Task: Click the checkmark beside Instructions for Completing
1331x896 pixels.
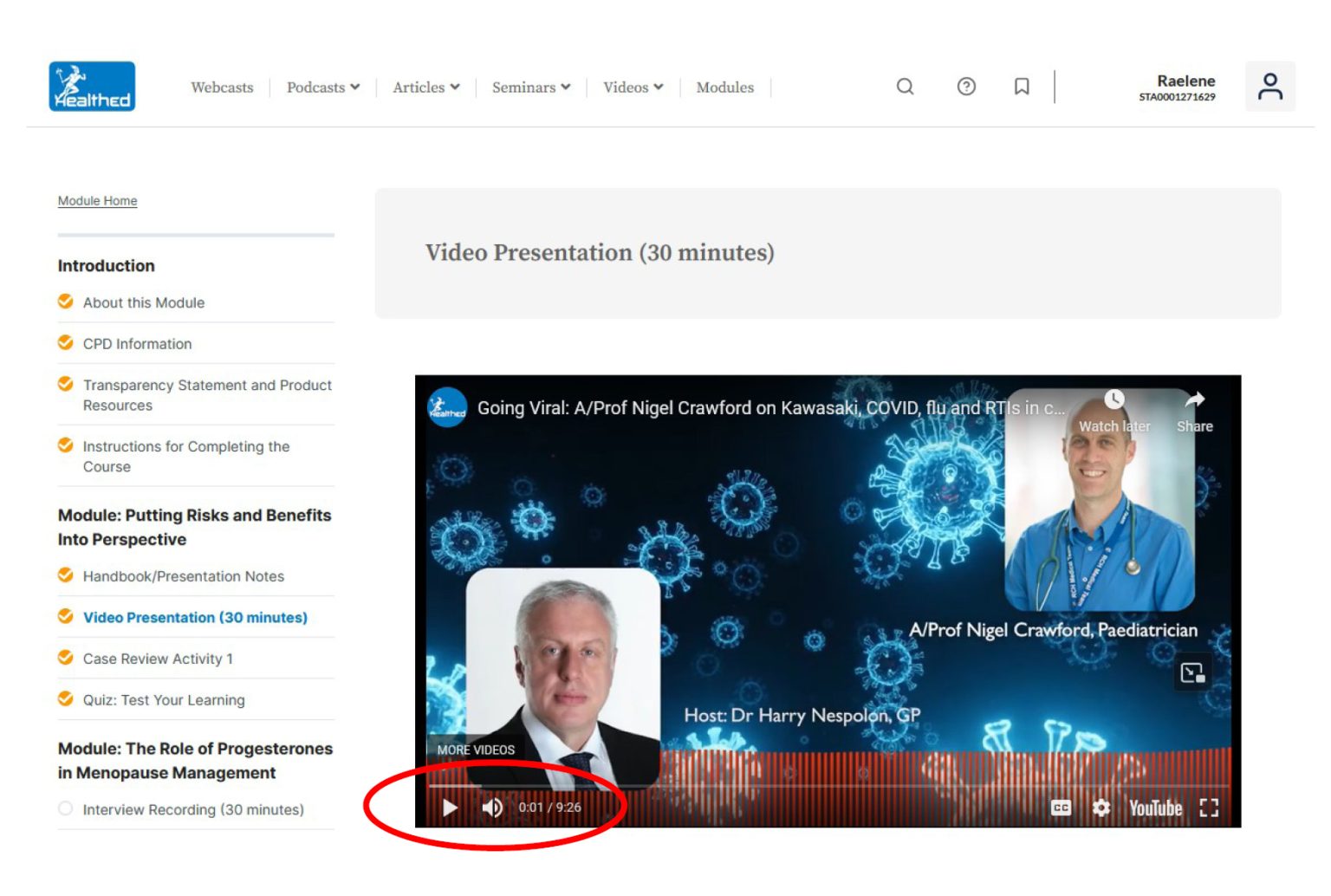Action: [x=65, y=445]
